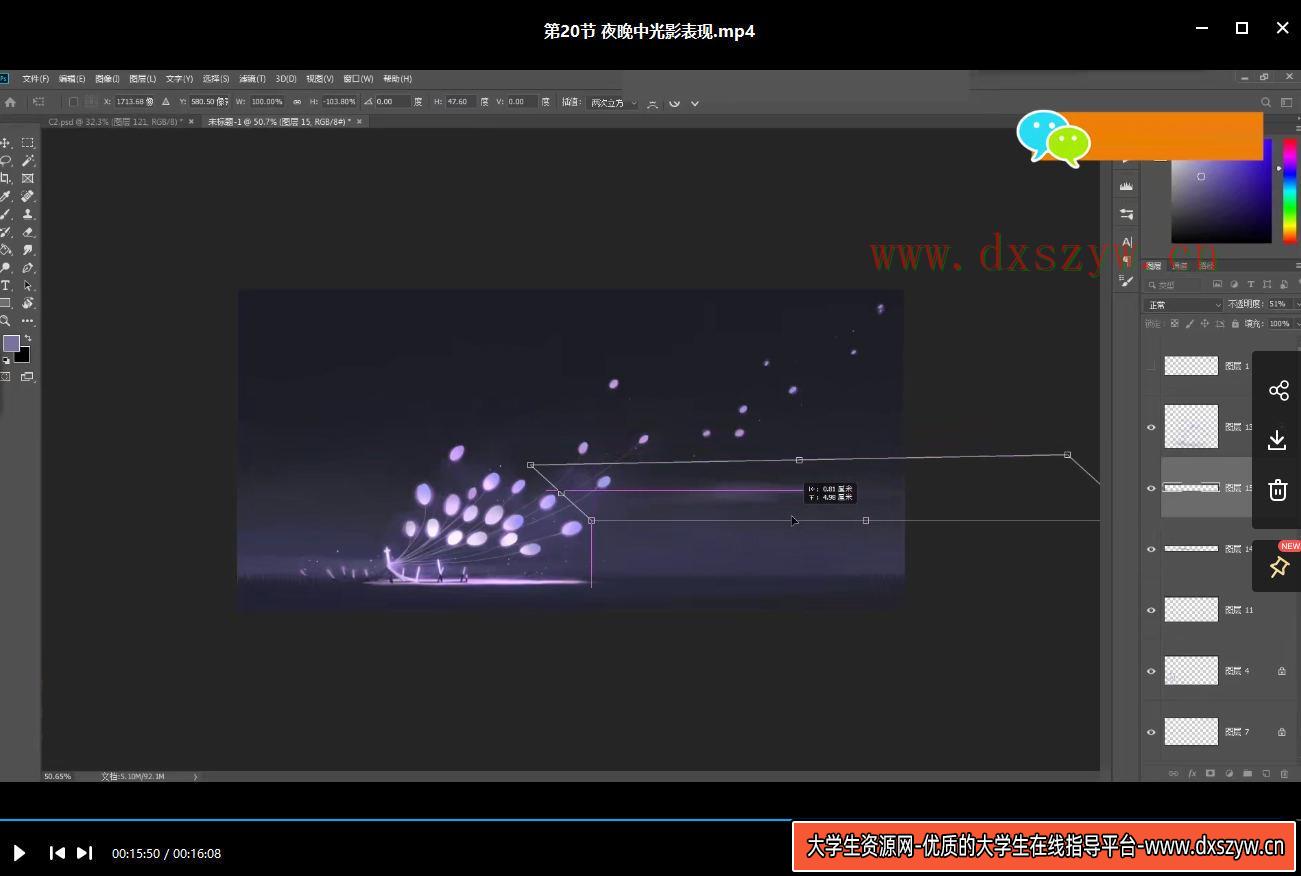Click the pin button marked NEW
The width and height of the screenshot is (1301, 876).
point(1278,567)
